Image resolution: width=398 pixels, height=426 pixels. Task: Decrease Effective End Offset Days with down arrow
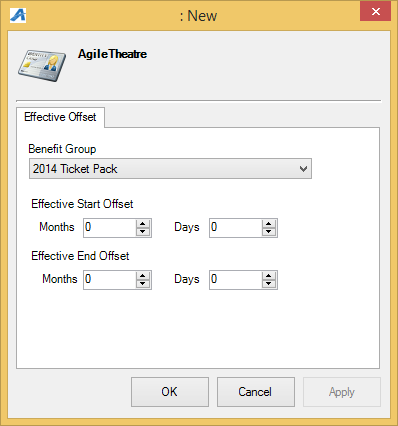pyautogui.click(x=269, y=284)
